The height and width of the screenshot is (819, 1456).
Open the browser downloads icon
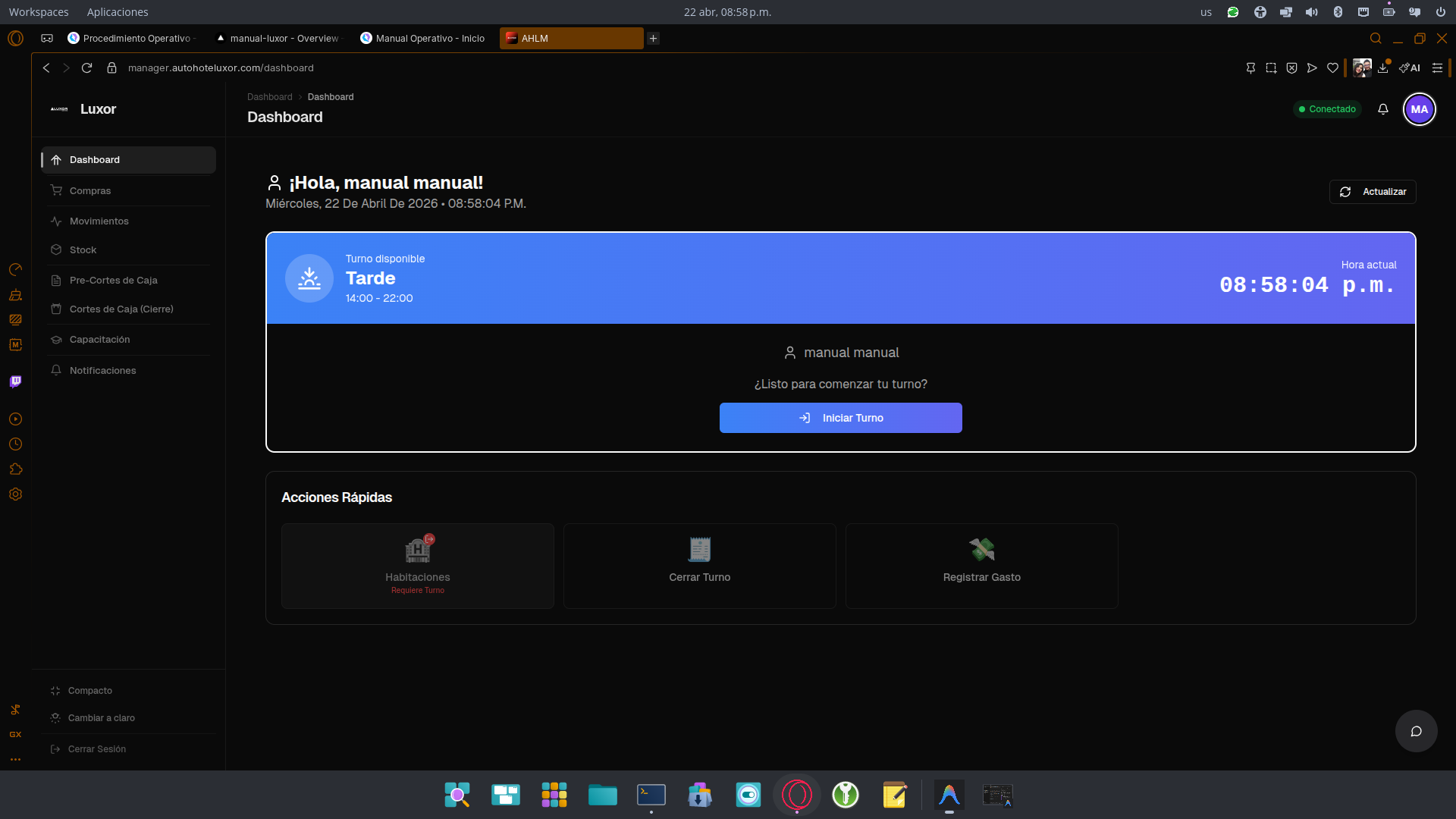pos(1383,67)
